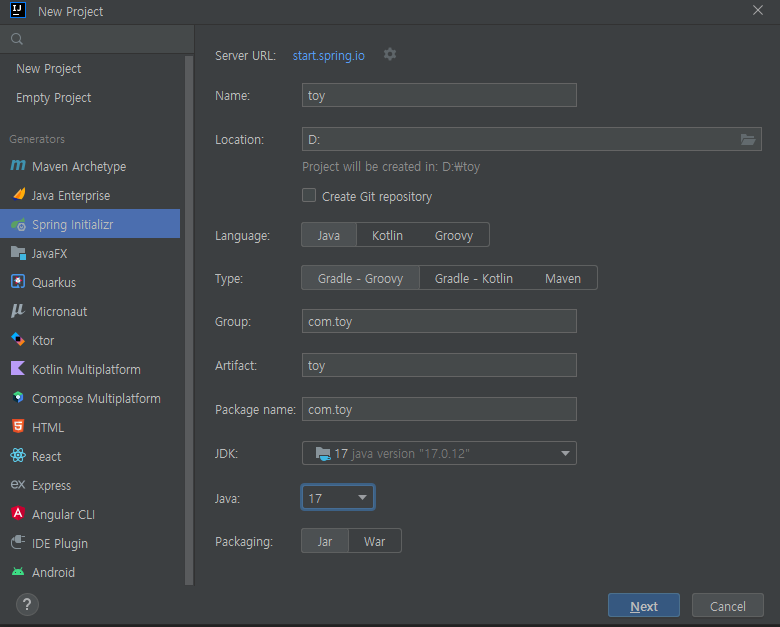Choose War packaging option
The width and height of the screenshot is (780, 627).
tap(375, 541)
